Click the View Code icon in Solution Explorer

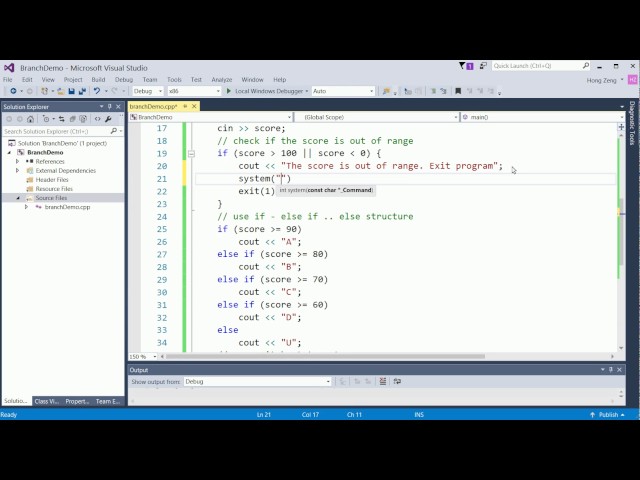pyautogui.click(x=98, y=119)
